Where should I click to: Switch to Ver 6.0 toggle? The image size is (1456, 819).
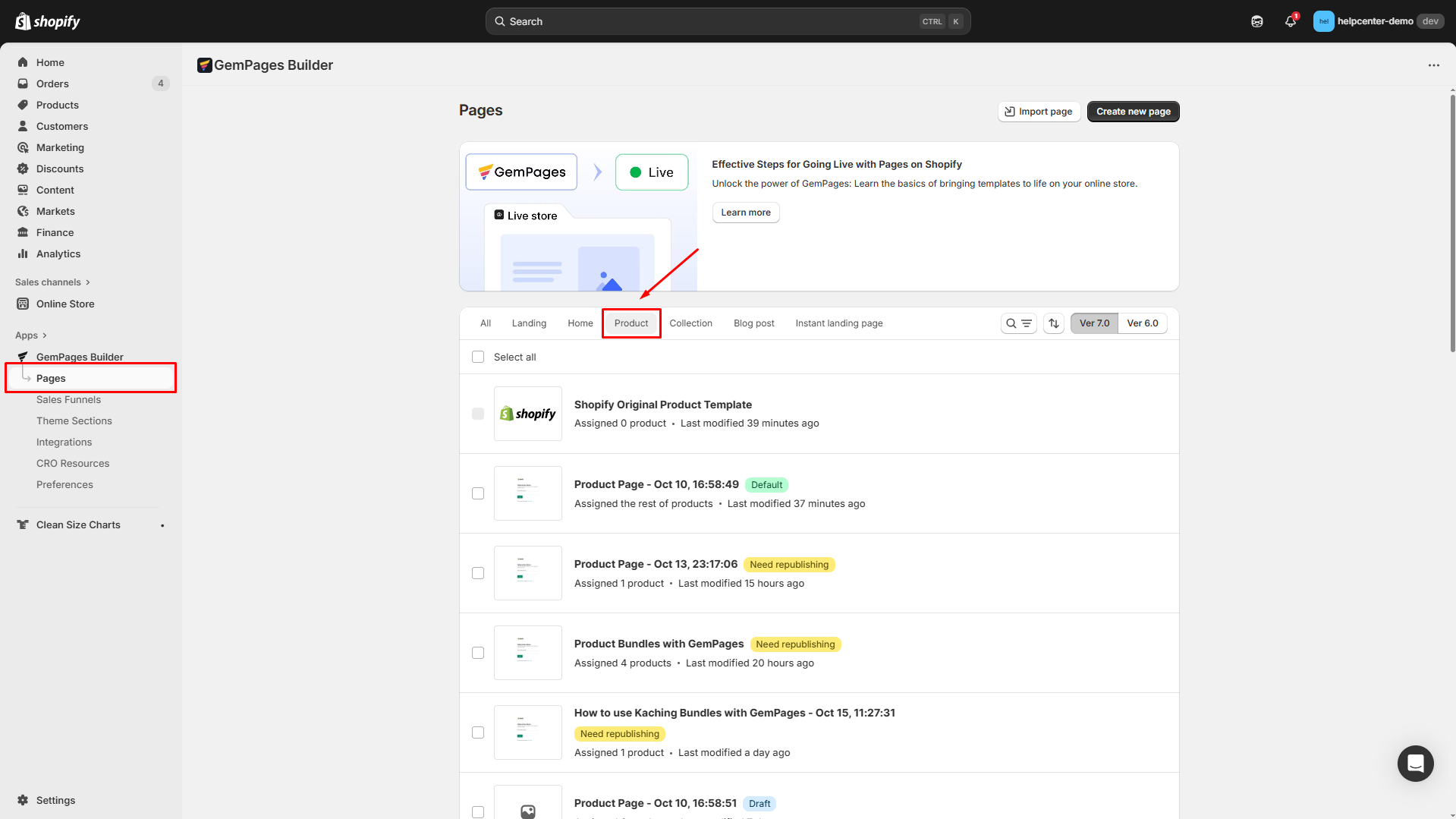point(1142,323)
